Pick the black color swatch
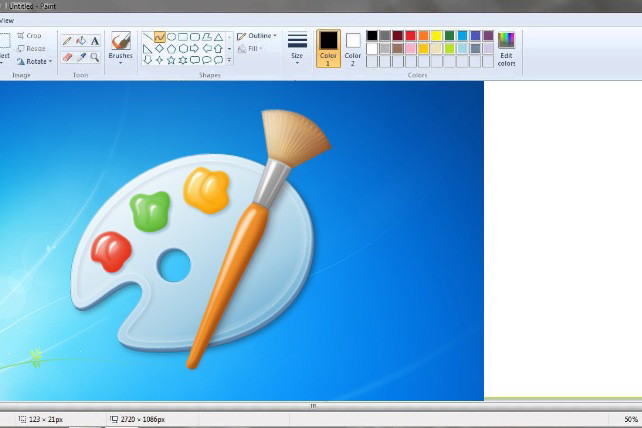Image resolution: width=642 pixels, height=428 pixels. (372, 36)
